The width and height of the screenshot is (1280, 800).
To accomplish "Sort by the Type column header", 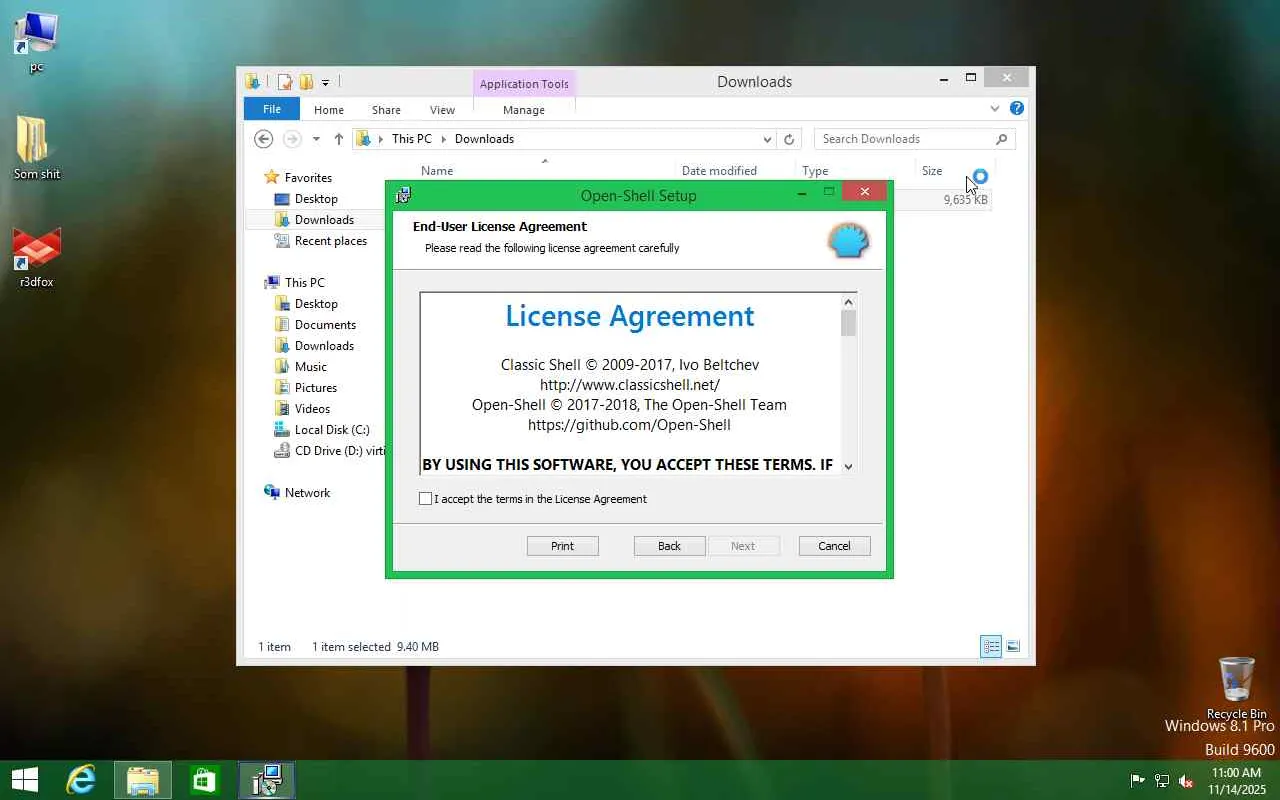I will click(815, 171).
